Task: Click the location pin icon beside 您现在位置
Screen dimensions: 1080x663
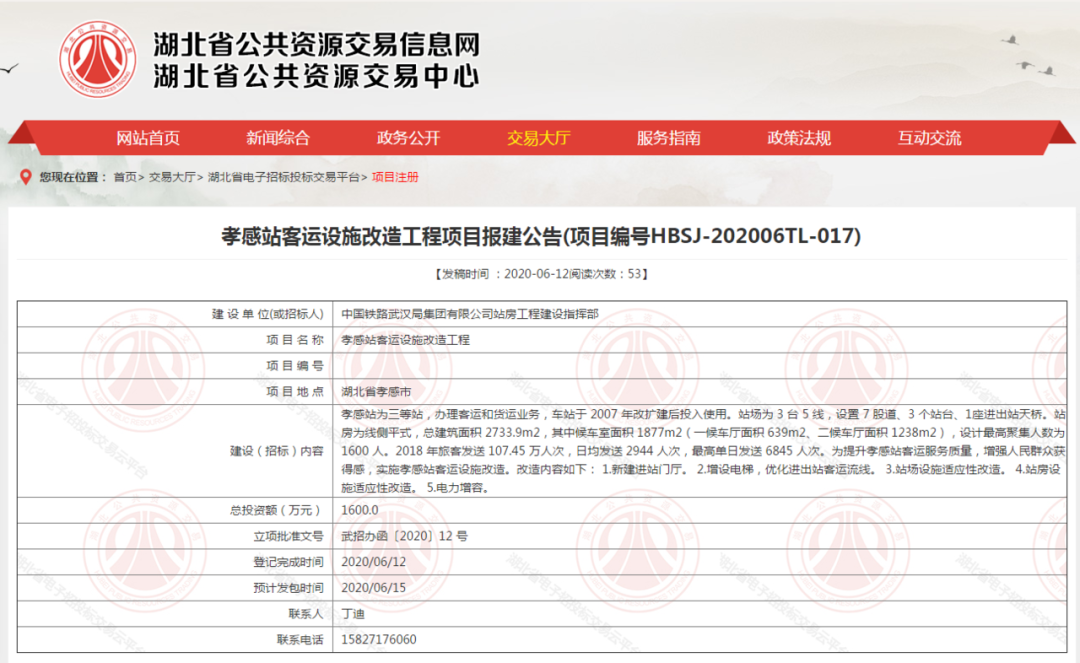Action: pos(25,177)
